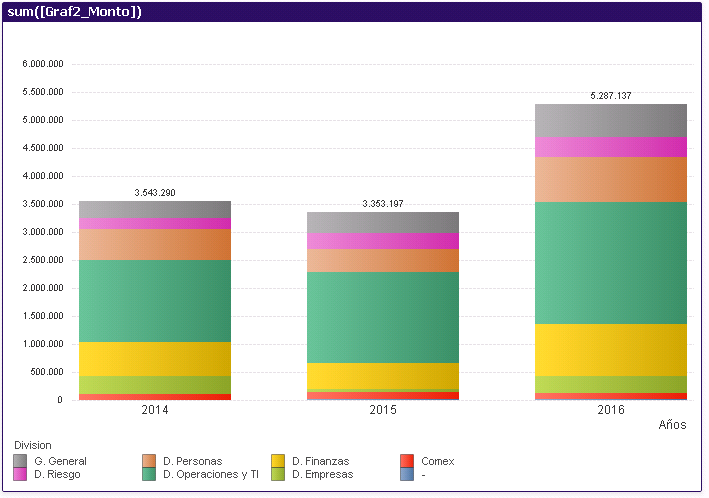Image resolution: width=709 pixels, height=498 pixels.
Task: Select the orange segment of the 2015 bar
Action: 383,261
